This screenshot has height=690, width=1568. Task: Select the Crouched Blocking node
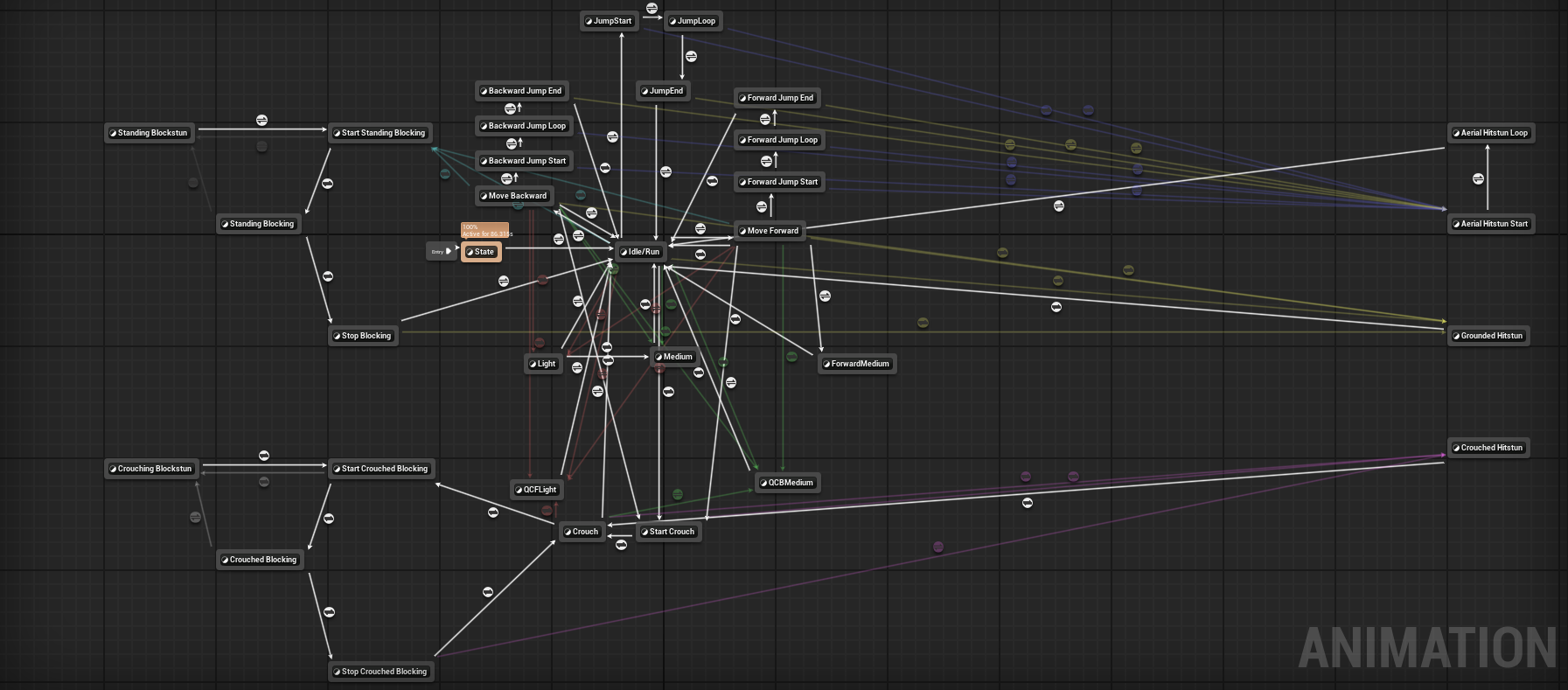click(x=259, y=560)
